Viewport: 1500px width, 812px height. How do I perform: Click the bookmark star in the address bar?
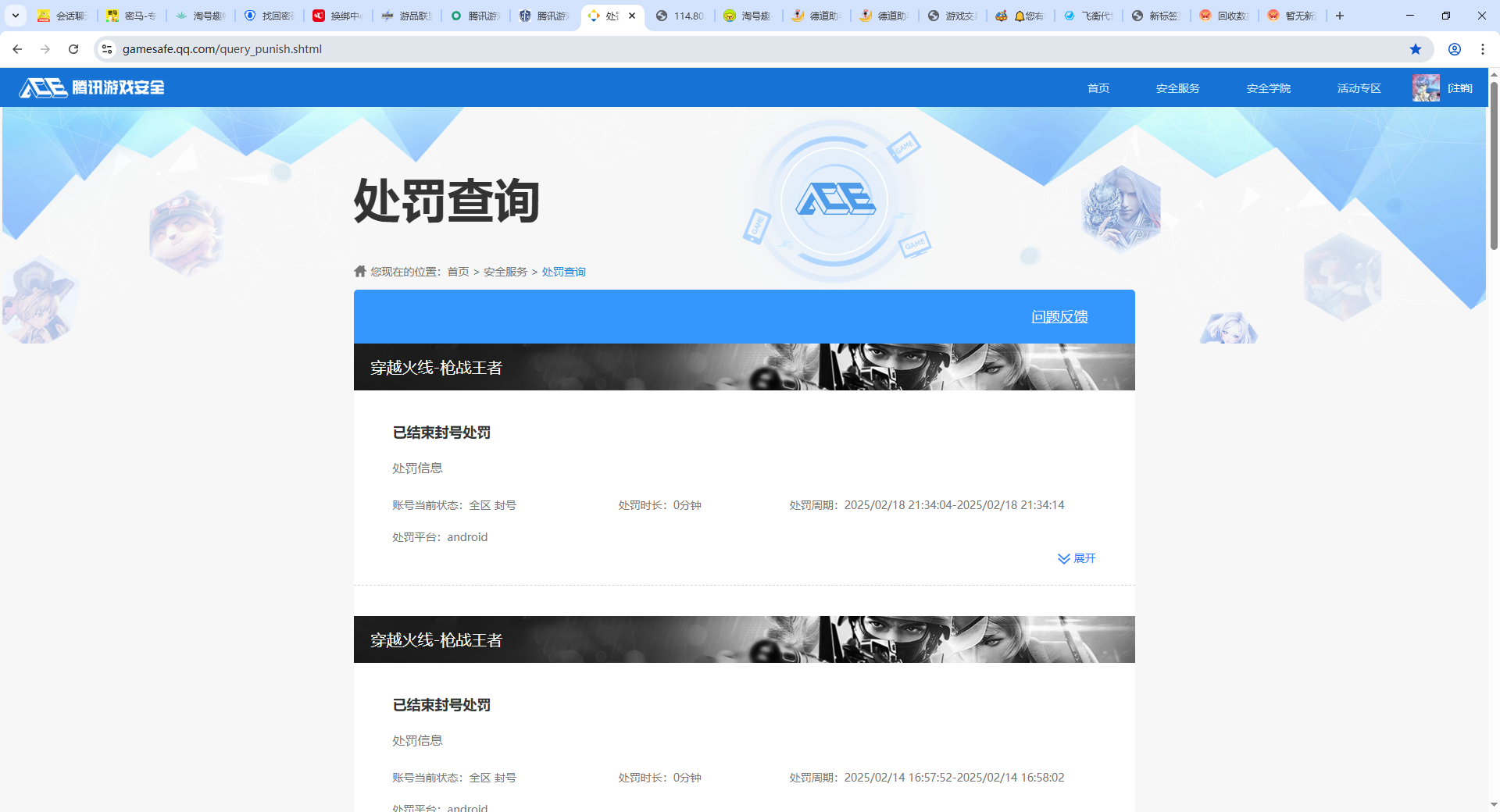tap(1415, 48)
